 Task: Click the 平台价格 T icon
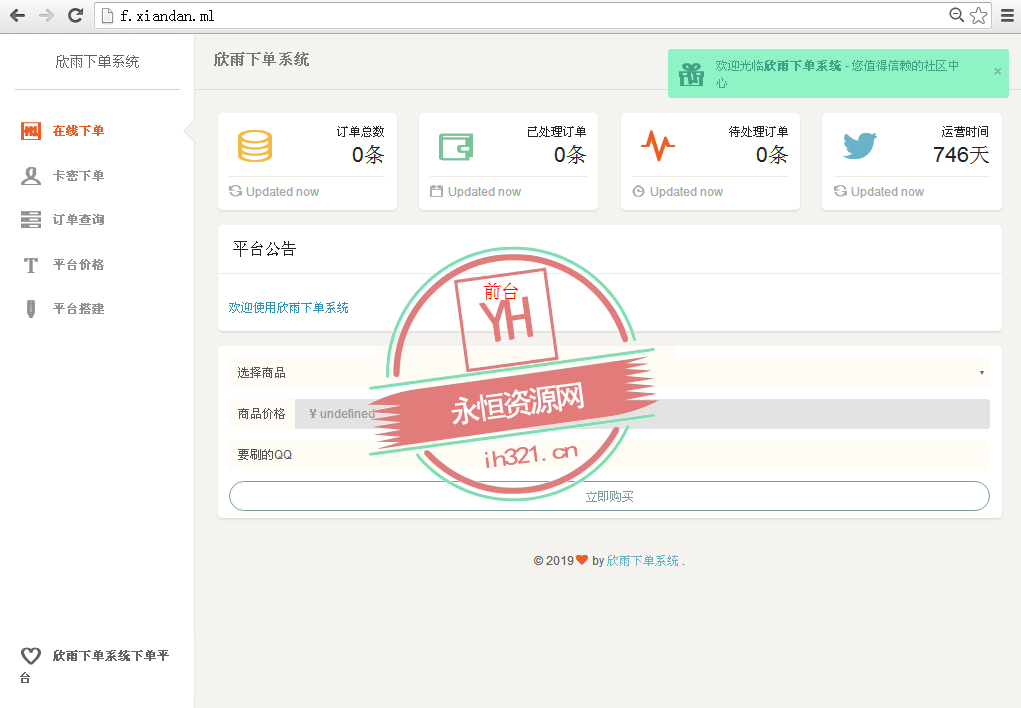29,264
